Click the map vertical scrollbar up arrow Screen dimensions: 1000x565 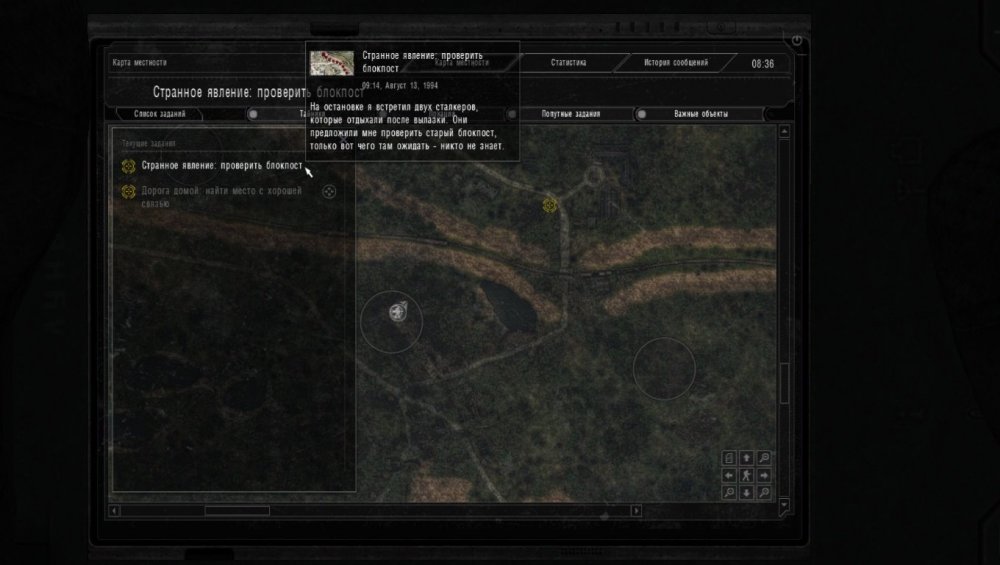784,132
